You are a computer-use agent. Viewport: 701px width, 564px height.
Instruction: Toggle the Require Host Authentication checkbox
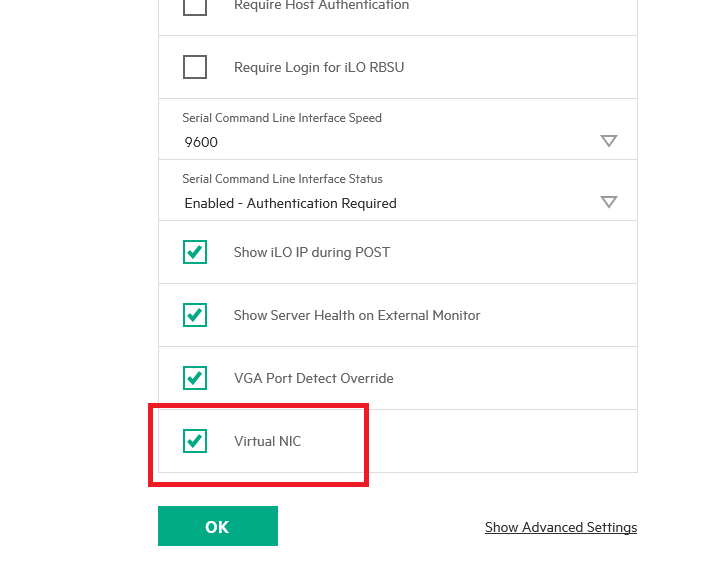195,6
